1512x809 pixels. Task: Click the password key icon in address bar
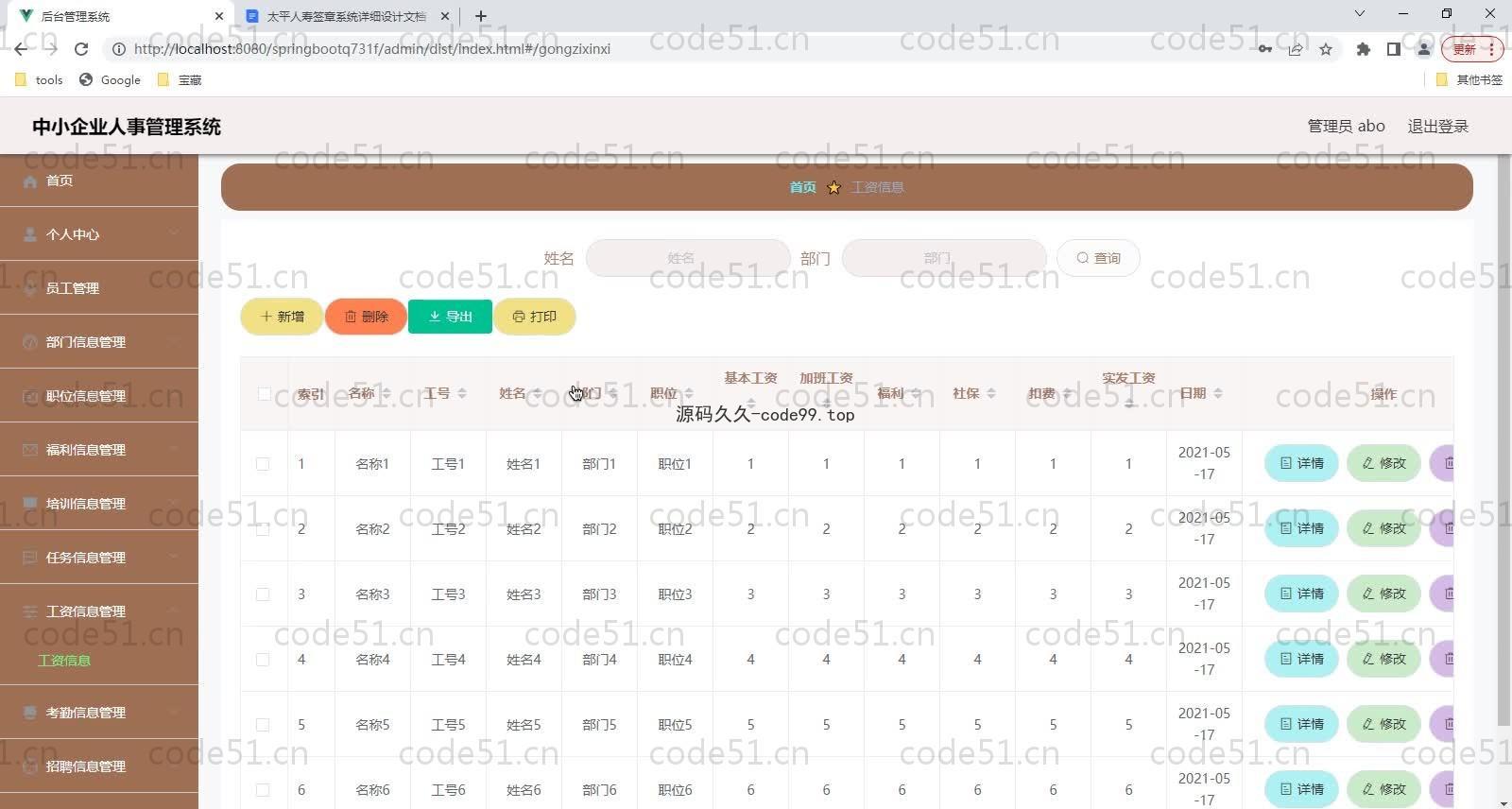coord(1264,49)
